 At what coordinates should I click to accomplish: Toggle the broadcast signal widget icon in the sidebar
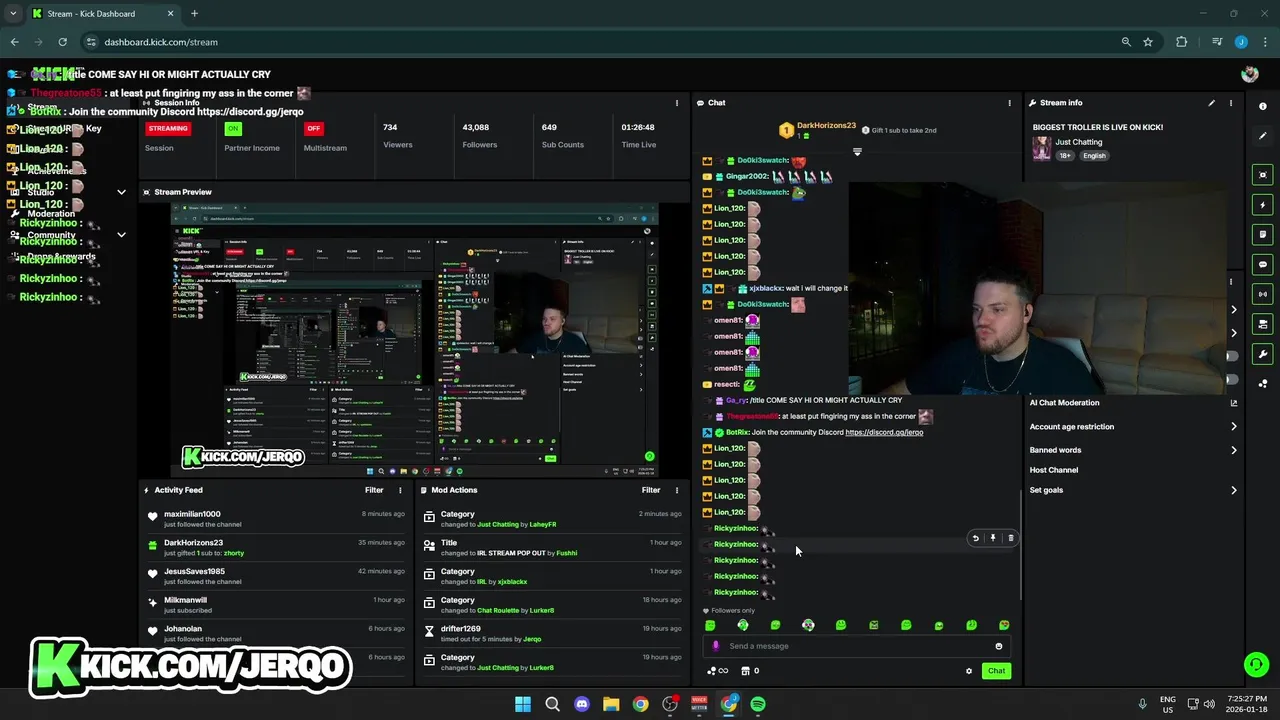(x=1263, y=294)
